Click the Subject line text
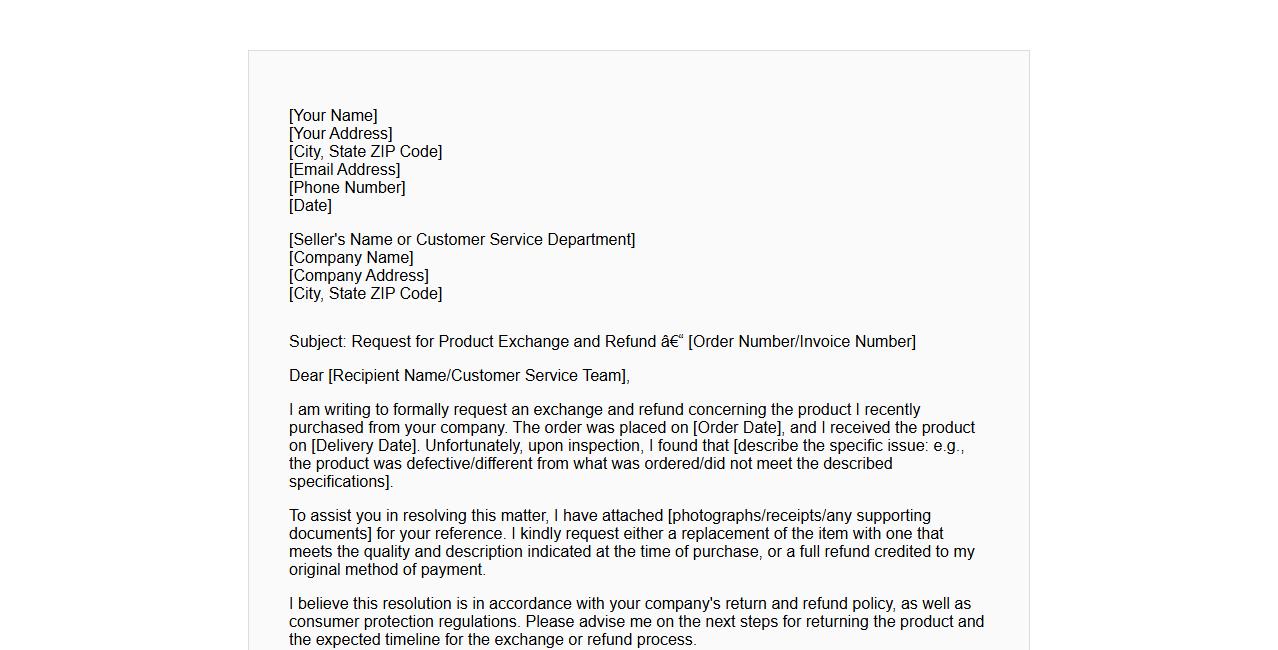This screenshot has height=650, width=1278. (x=470, y=342)
